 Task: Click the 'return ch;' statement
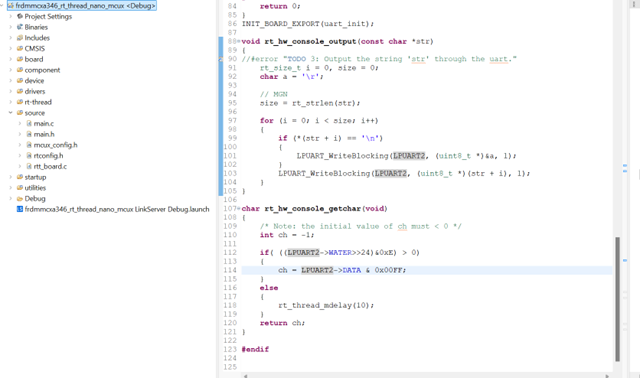[282, 323]
